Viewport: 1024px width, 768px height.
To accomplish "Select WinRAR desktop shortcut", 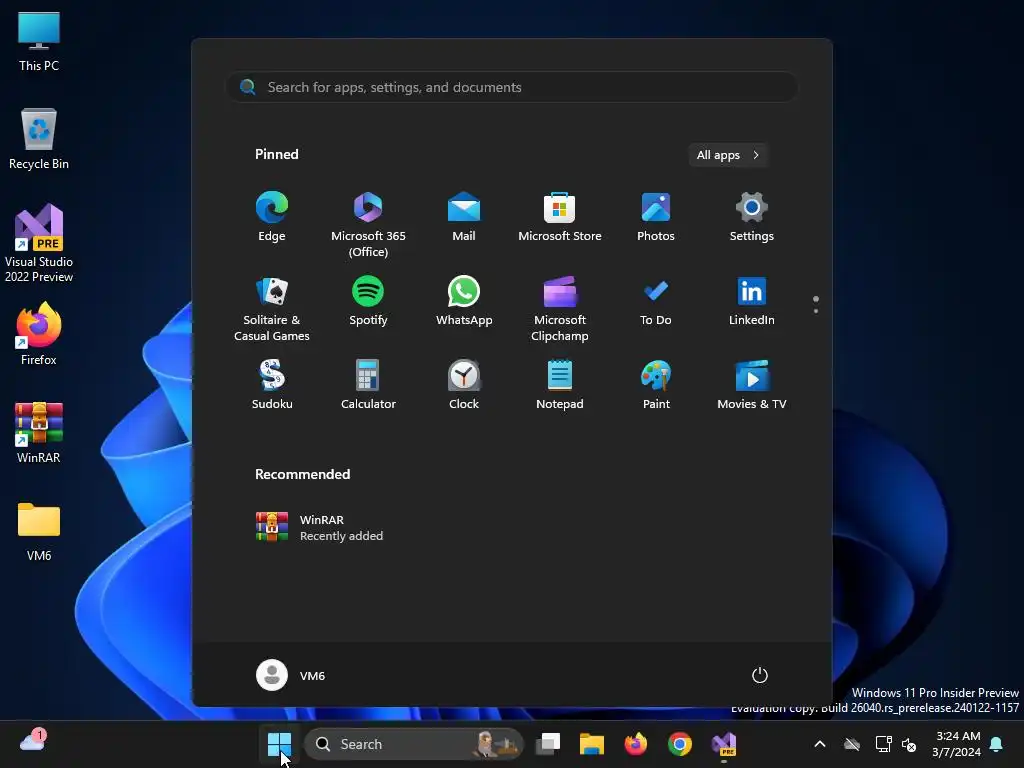I will [39, 432].
